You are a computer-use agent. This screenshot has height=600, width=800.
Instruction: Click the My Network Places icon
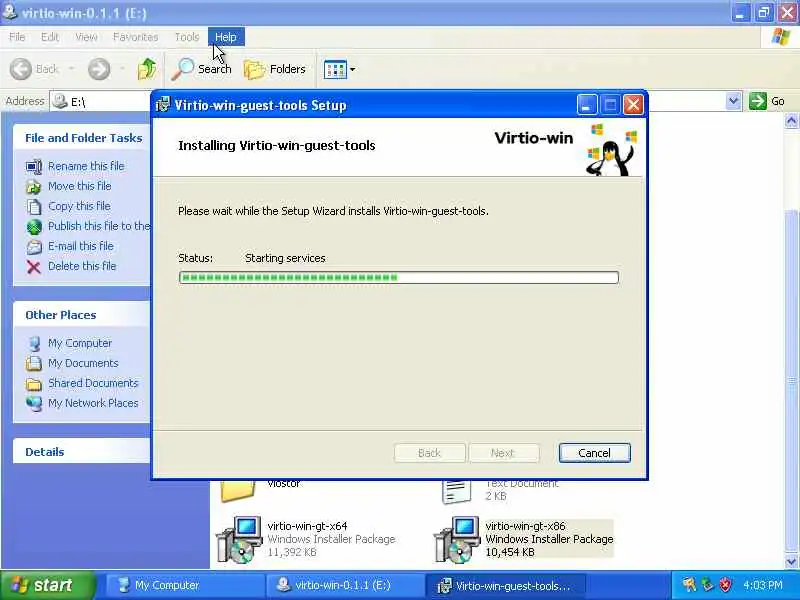(x=34, y=403)
